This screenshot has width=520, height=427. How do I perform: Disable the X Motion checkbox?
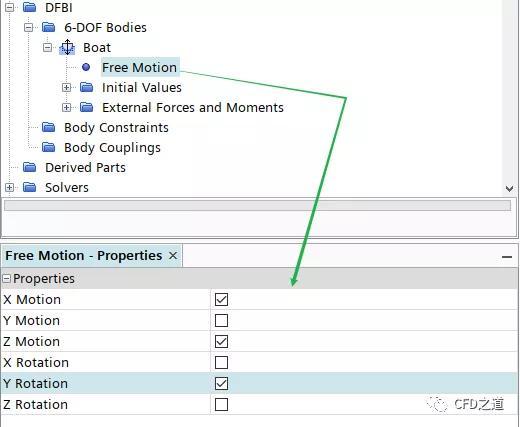click(221, 299)
